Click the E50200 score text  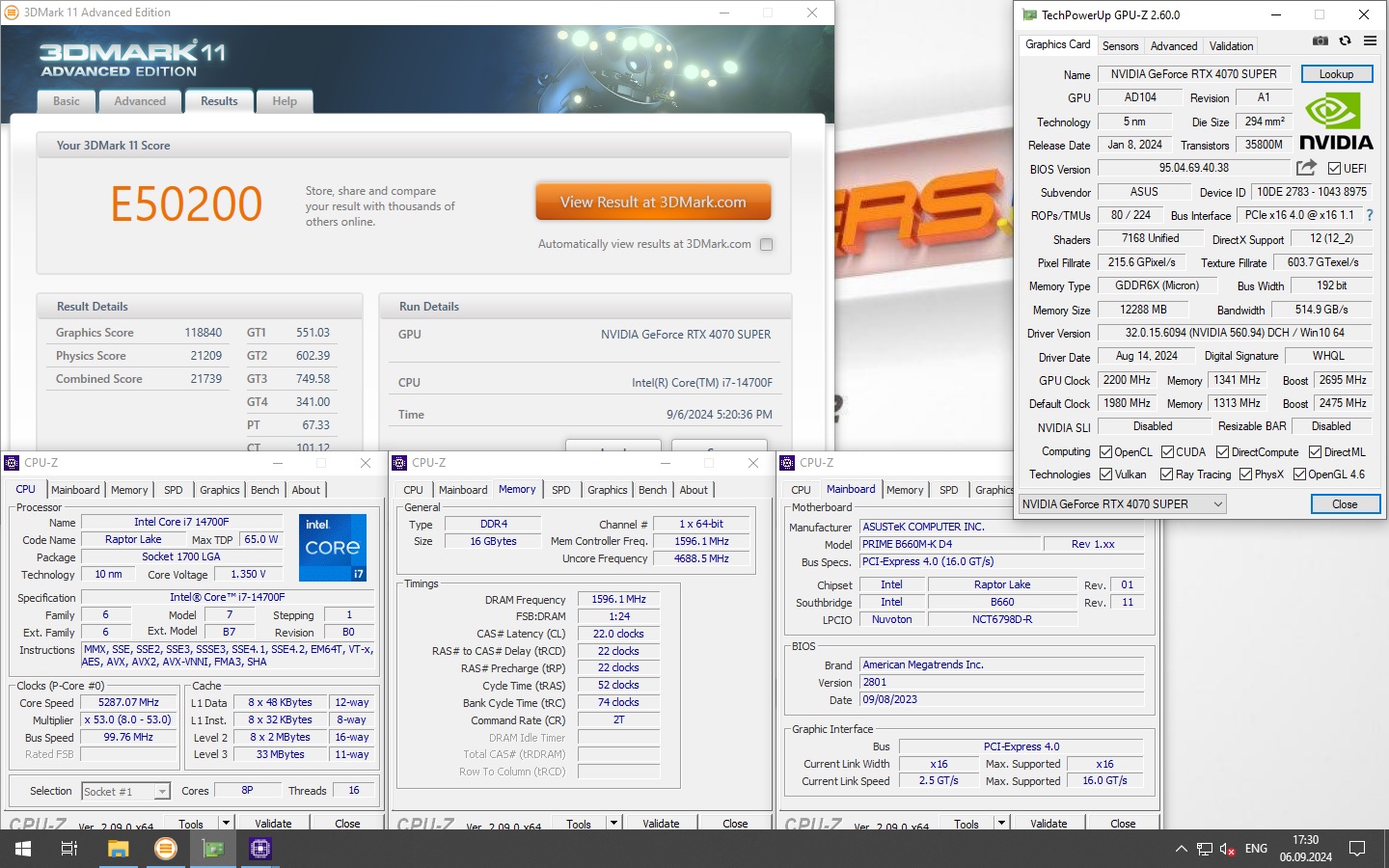pos(186,203)
